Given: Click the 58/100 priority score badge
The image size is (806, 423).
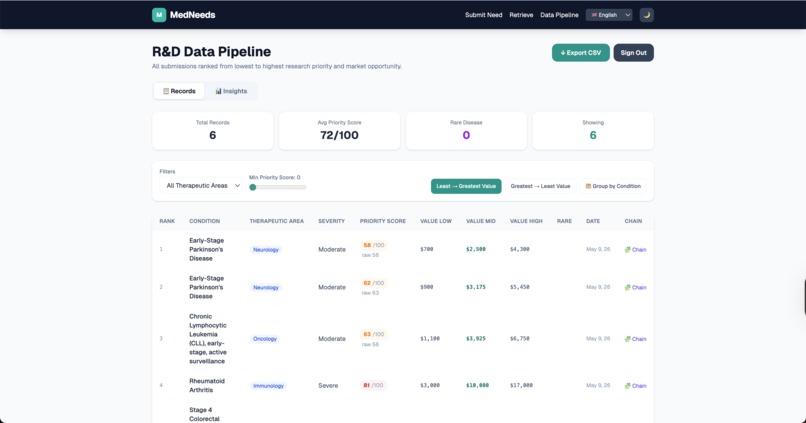Looking at the screenshot, I should coord(373,245).
